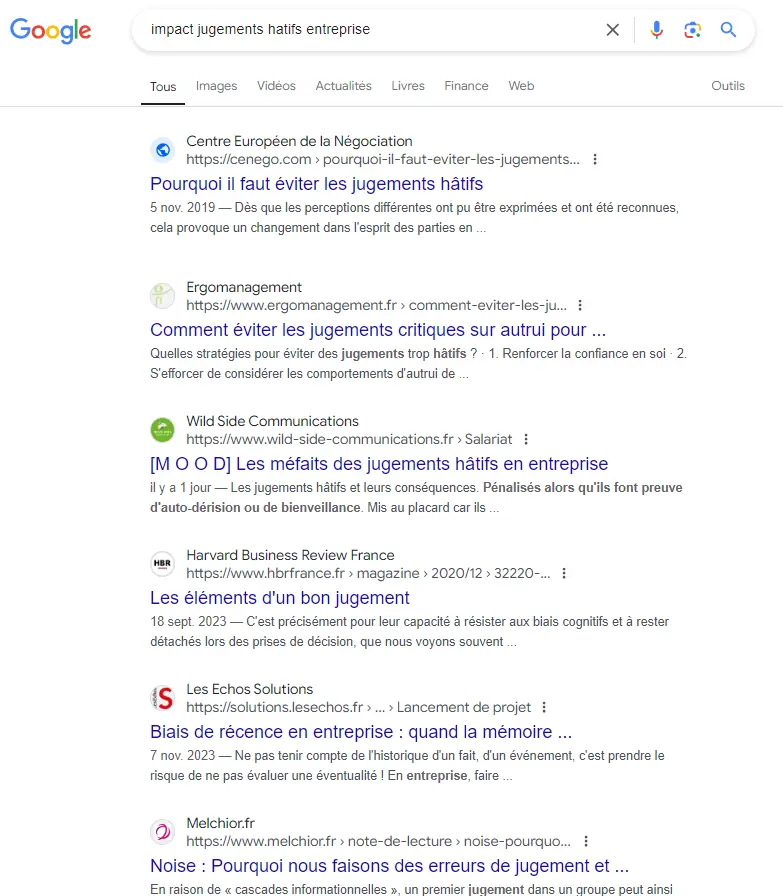Open Google Lens image search icon
This screenshot has width=783, height=896.
tap(692, 30)
